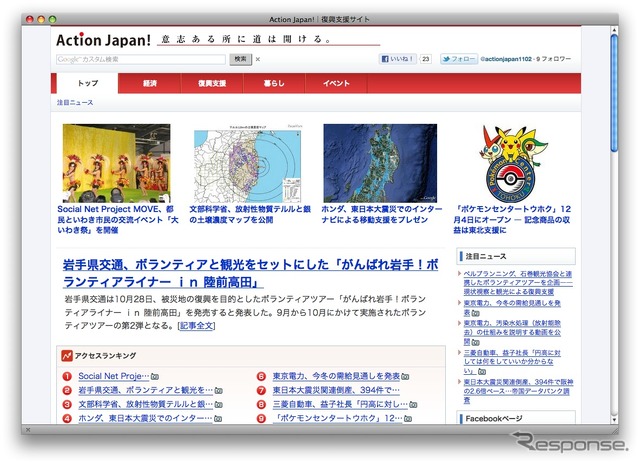Open ranking item 7 東日本大震災関連倒産

coord(336,390)
